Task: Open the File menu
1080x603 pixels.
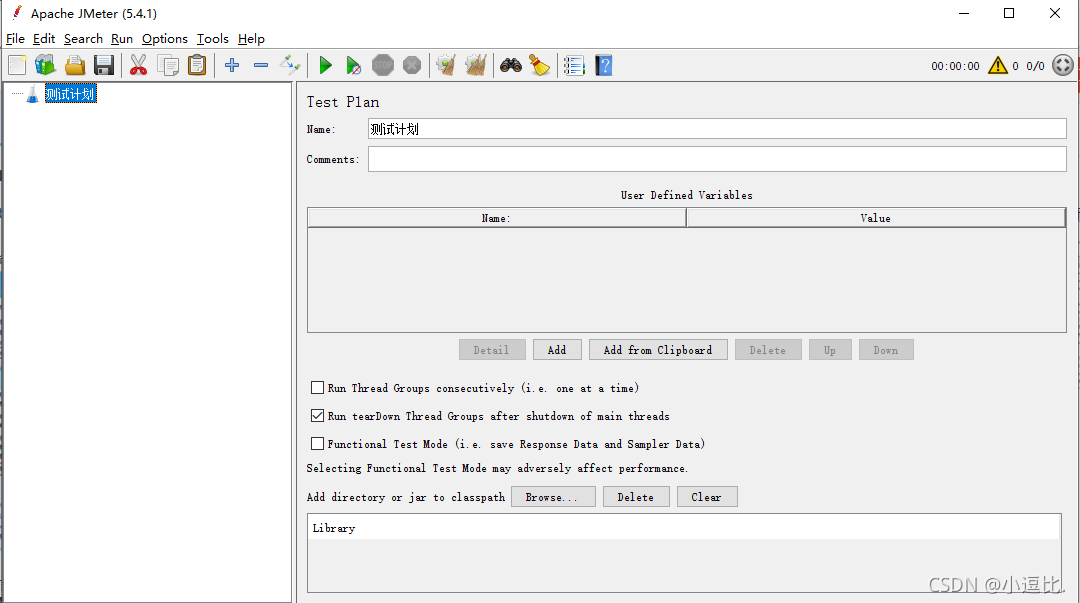Action: point(15,39)
